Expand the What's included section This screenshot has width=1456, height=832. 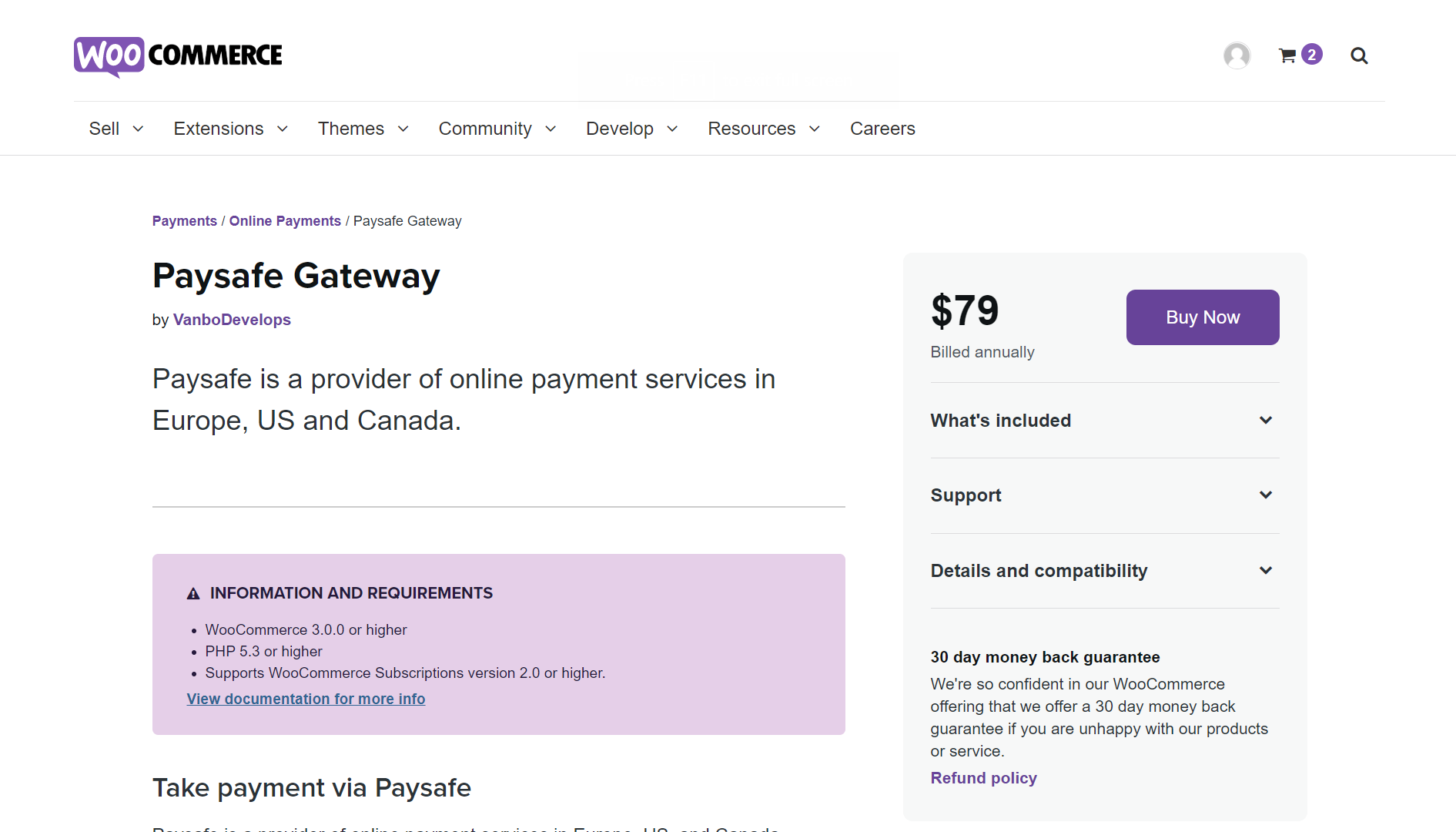pos(1105,421)
